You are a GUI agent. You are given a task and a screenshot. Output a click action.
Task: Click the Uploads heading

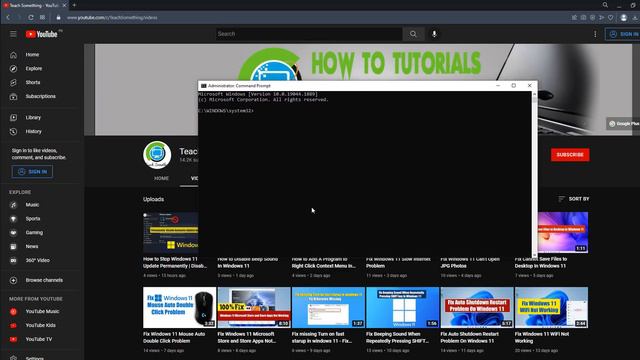[x=153, y=199]
